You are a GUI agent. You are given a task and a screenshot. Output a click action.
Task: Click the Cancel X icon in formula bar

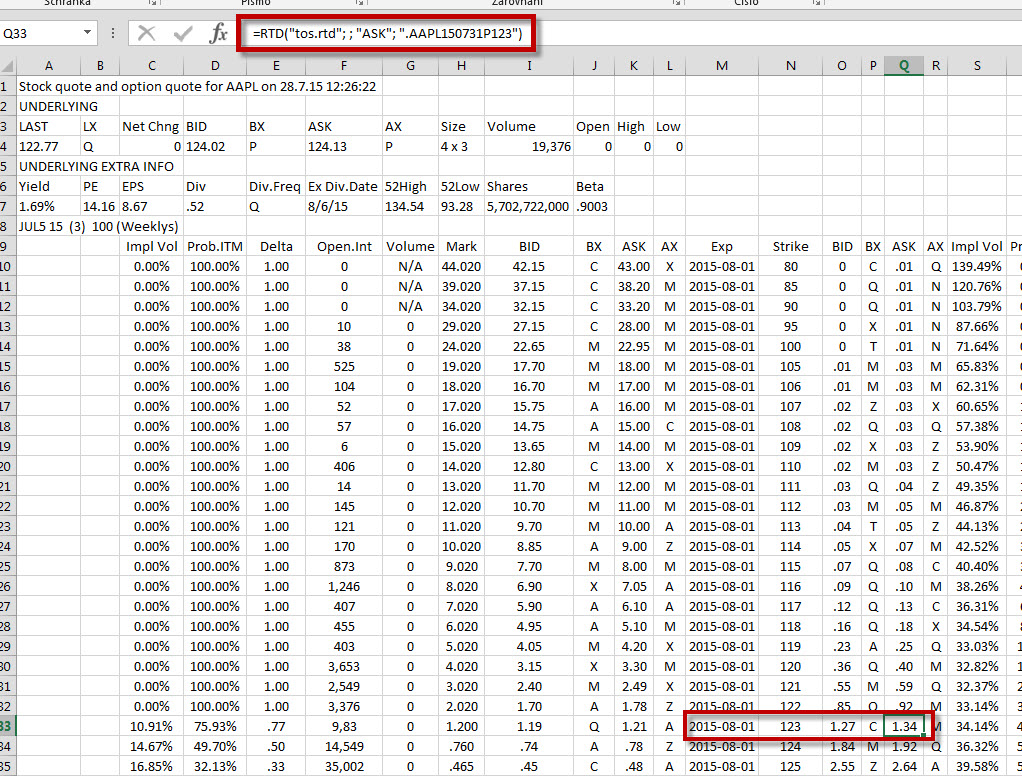pos(147,34)
